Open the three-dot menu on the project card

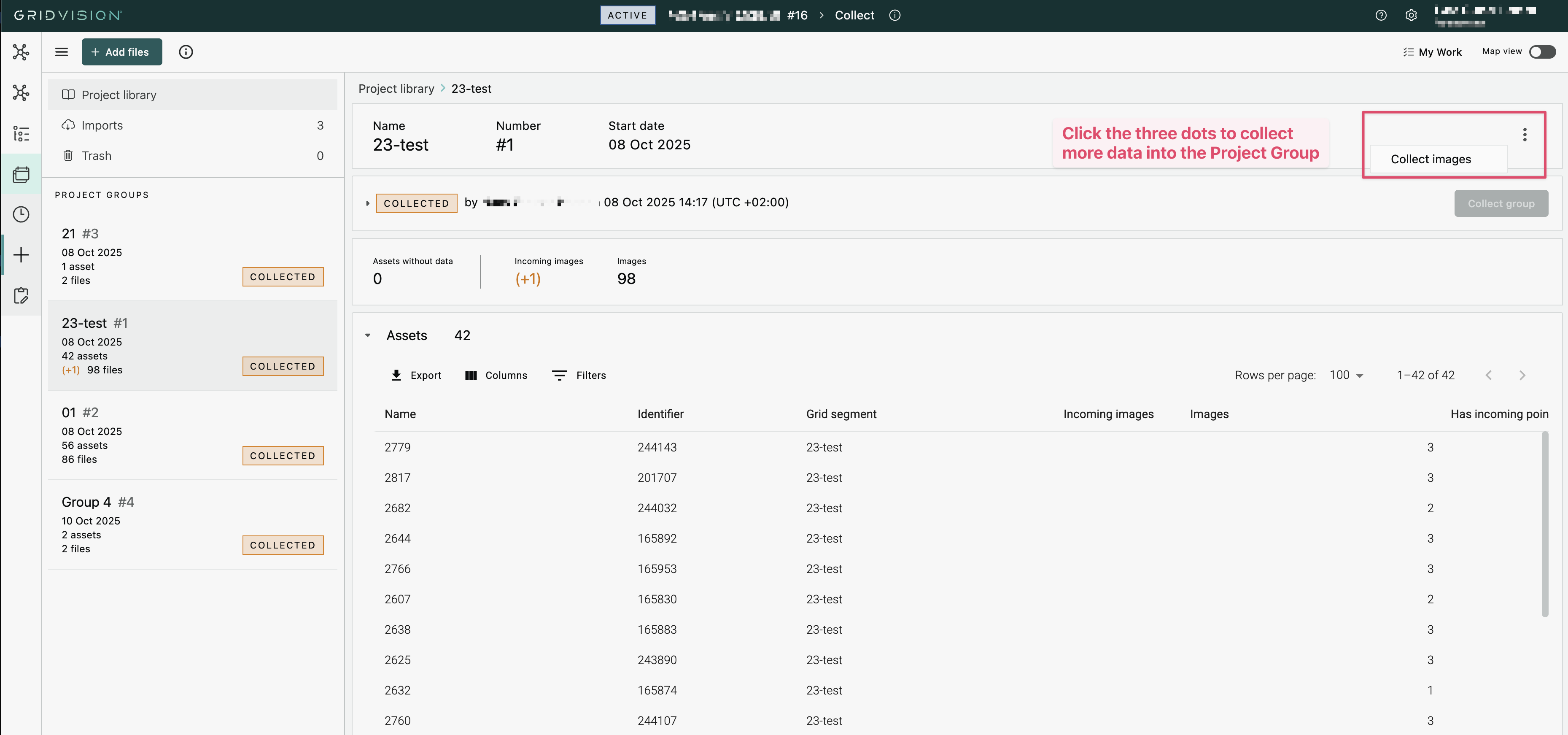coord(1525,134)
